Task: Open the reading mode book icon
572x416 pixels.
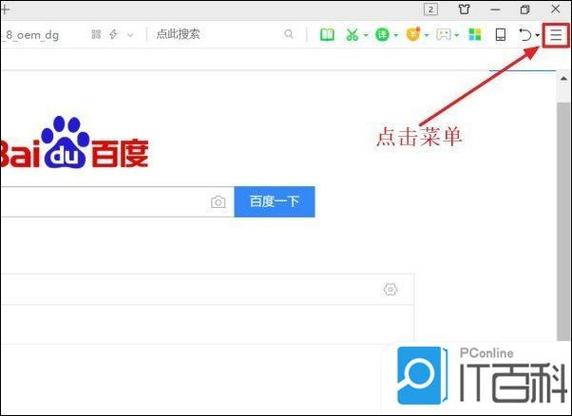Action: 327,35
